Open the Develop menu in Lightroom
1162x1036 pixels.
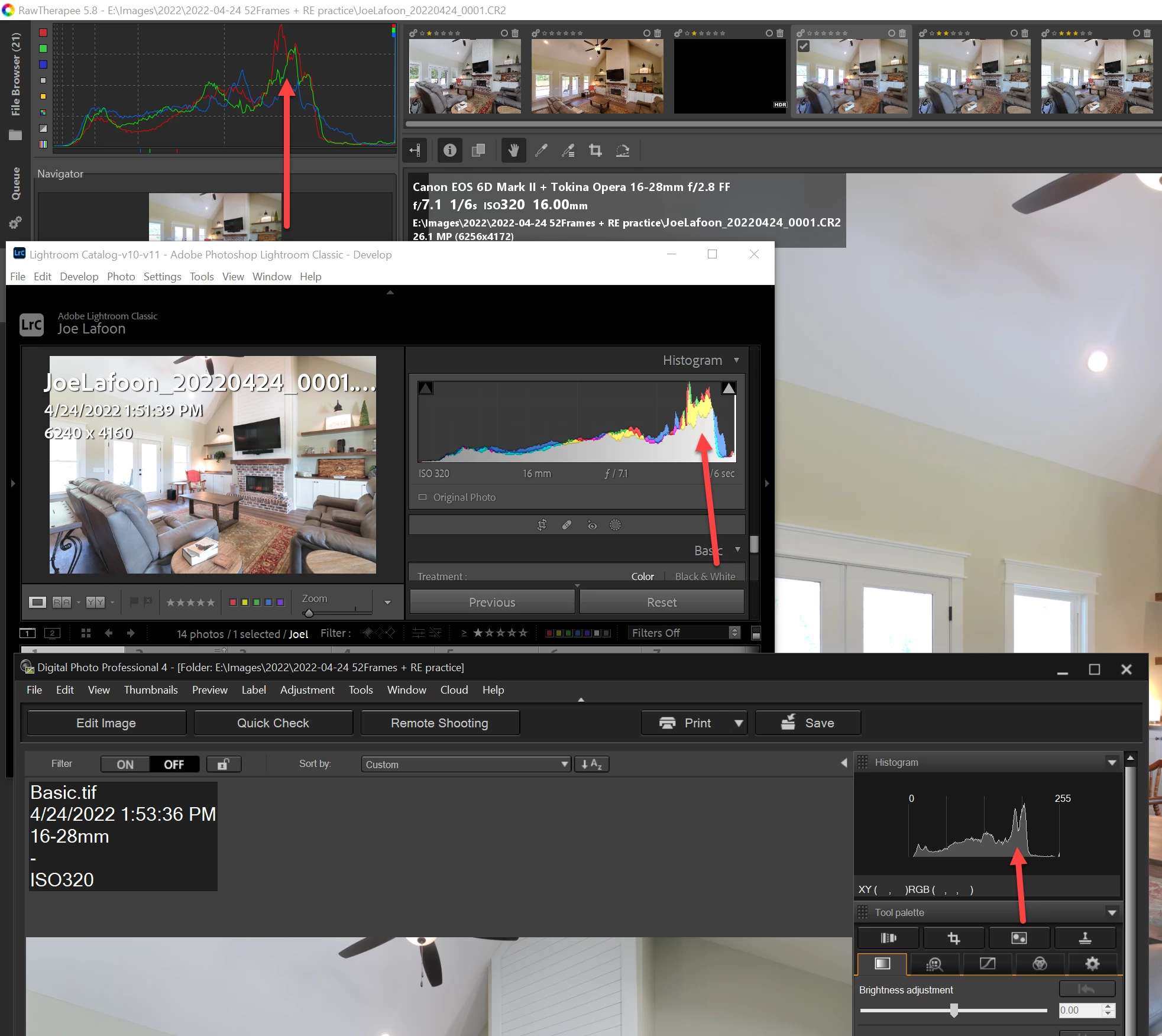(x=79, y=277)
